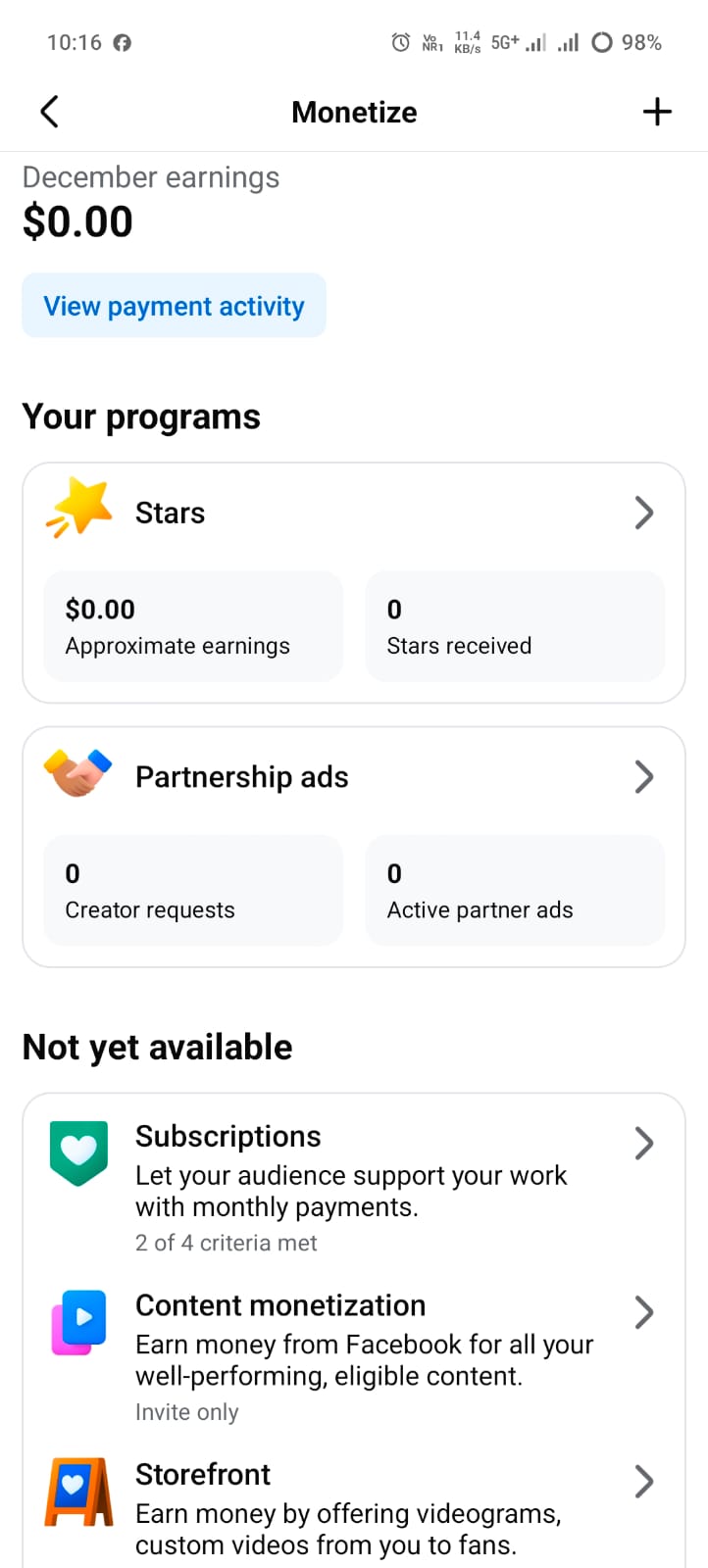
Task: Tap the plus icon in header
Action: [657, 112]
